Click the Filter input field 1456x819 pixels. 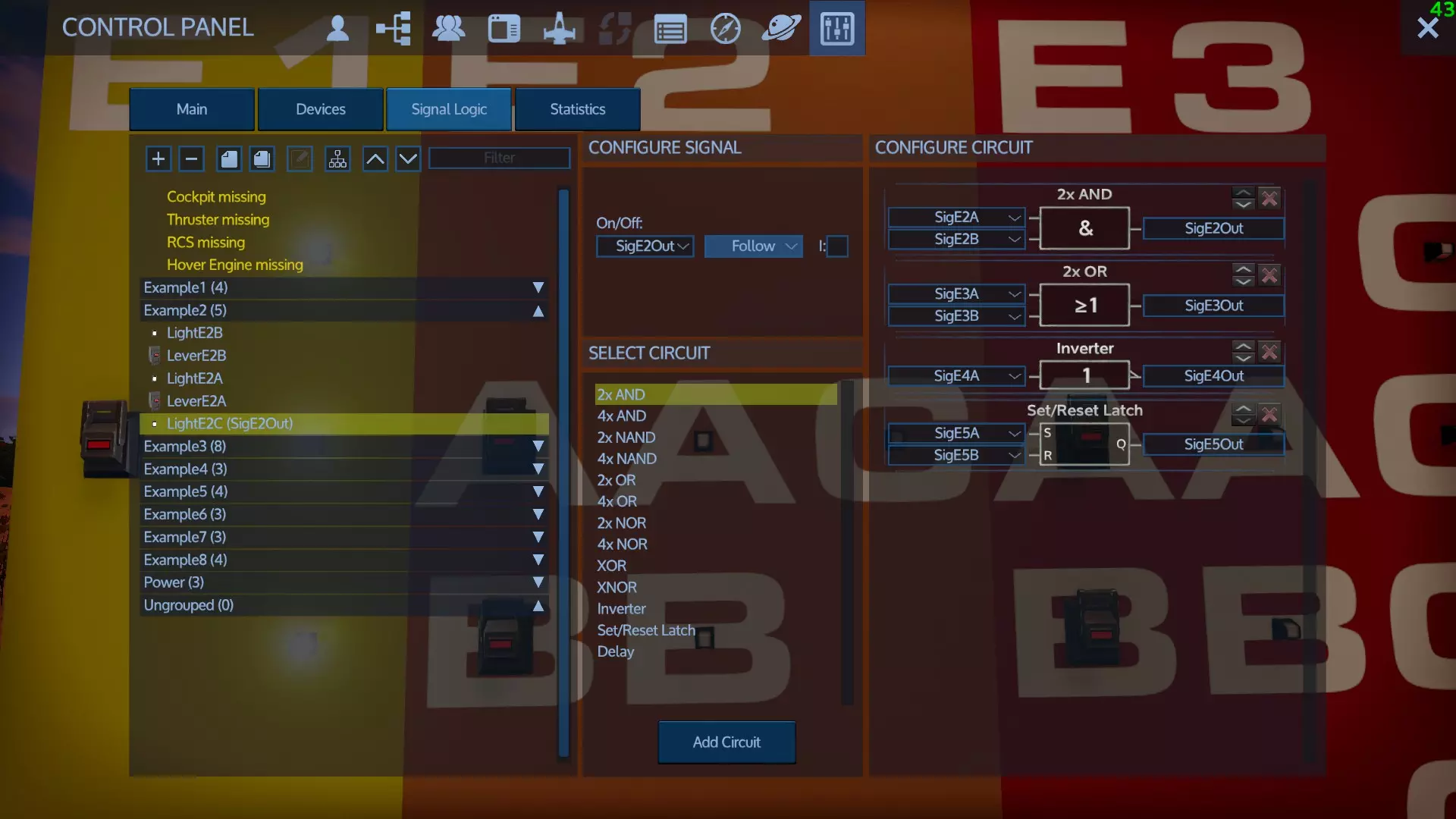pyautogui.click(x=499, y=158)
